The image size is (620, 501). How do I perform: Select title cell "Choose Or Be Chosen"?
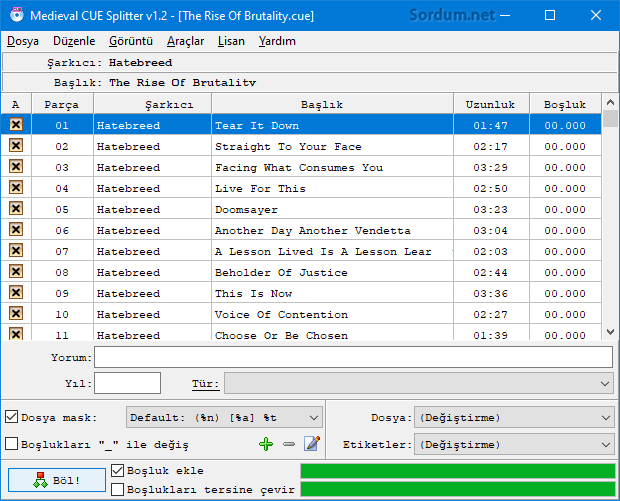click(x=333, y=333)
